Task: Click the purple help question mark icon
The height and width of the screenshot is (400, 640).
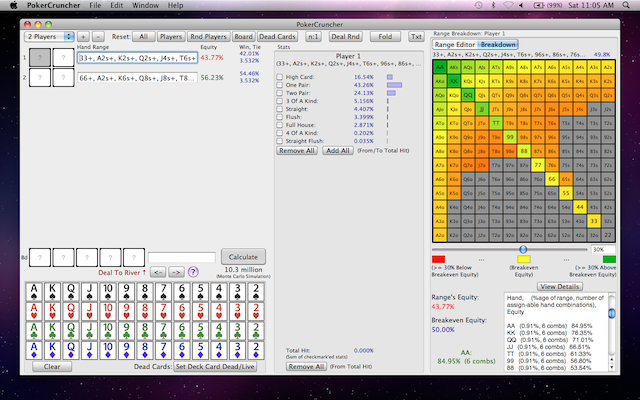Action: (x=193, y=272)
